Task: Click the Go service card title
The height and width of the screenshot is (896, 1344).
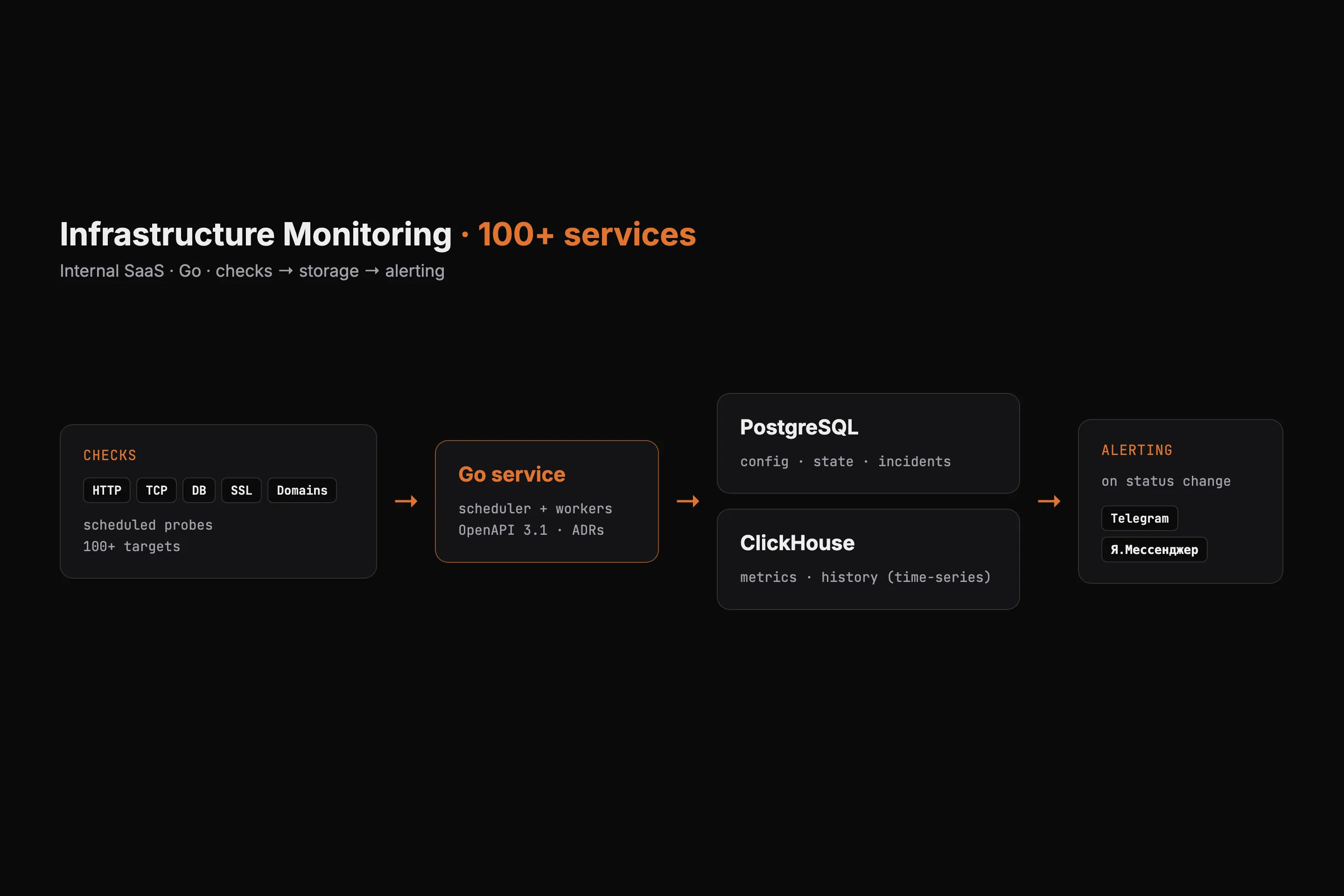Action: pos(512,474)
